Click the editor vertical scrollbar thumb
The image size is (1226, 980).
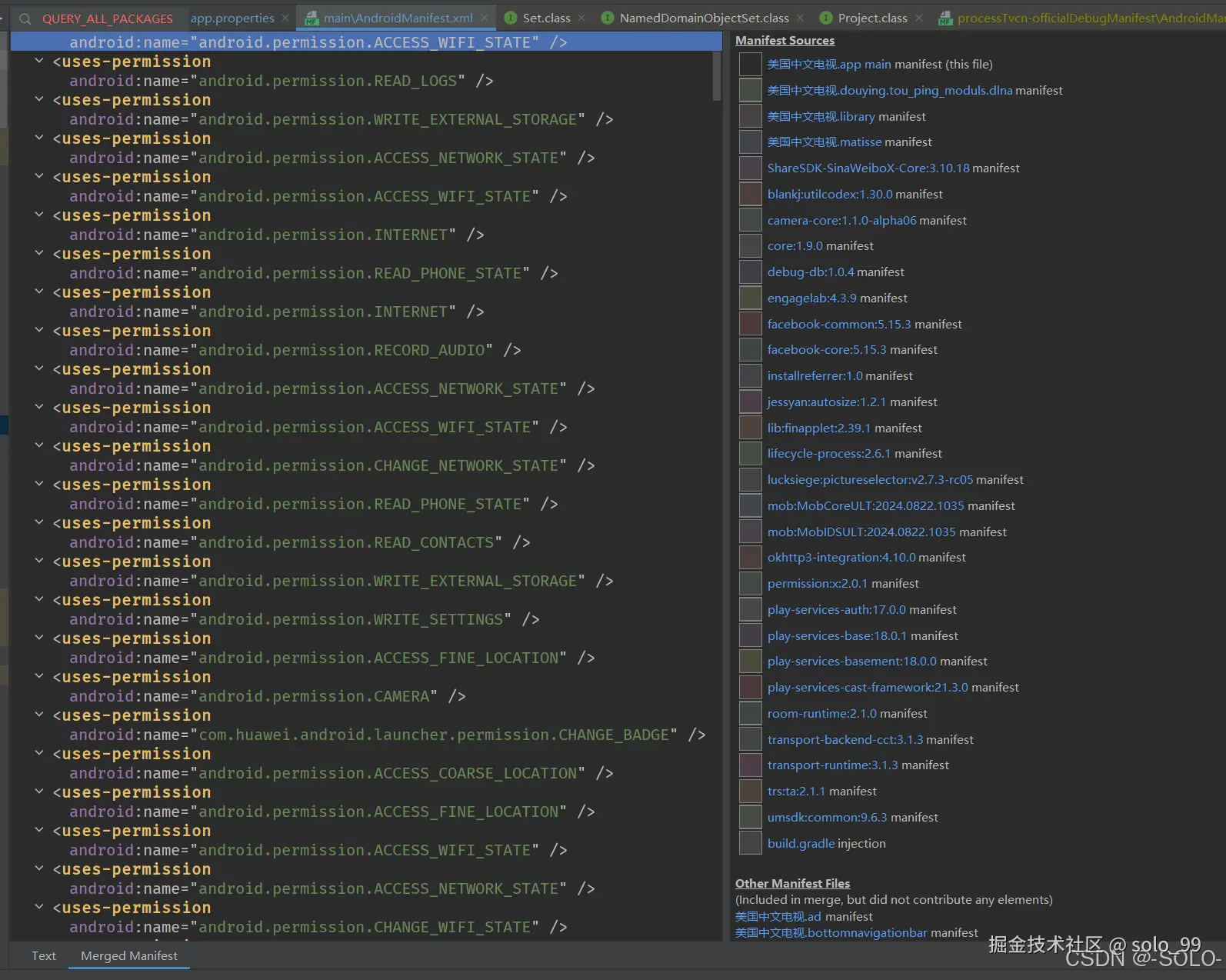click(717, 75)
